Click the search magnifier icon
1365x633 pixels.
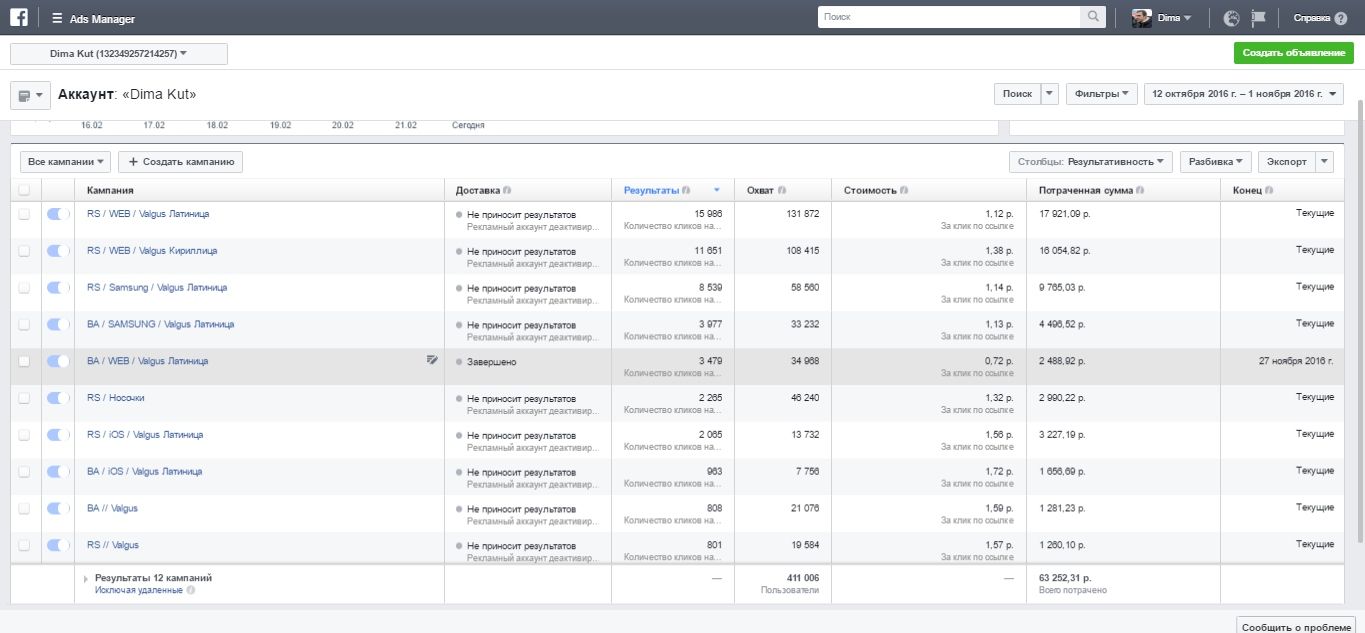point(1093,17)
